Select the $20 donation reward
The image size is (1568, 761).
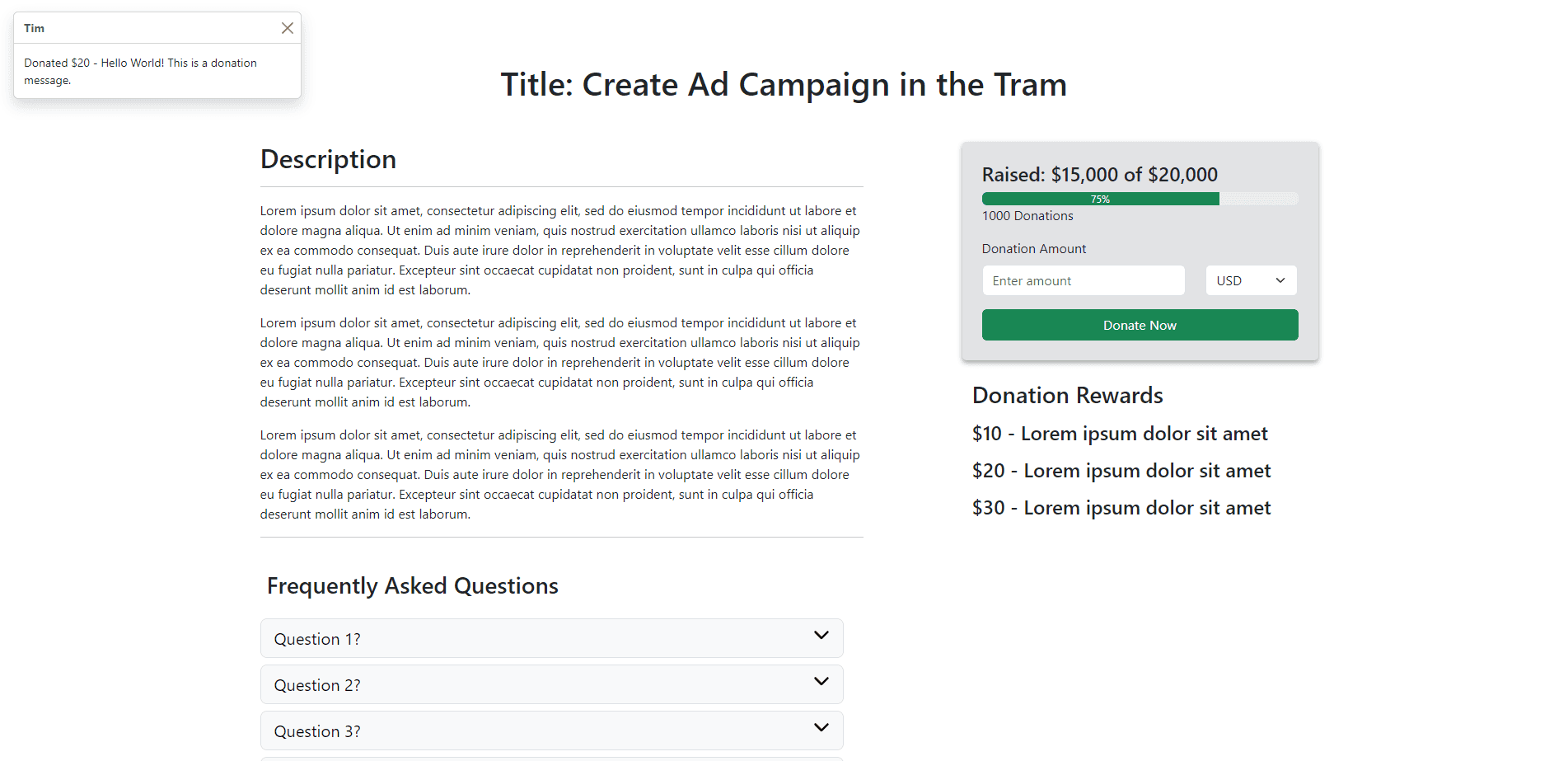coord(1121,471)
